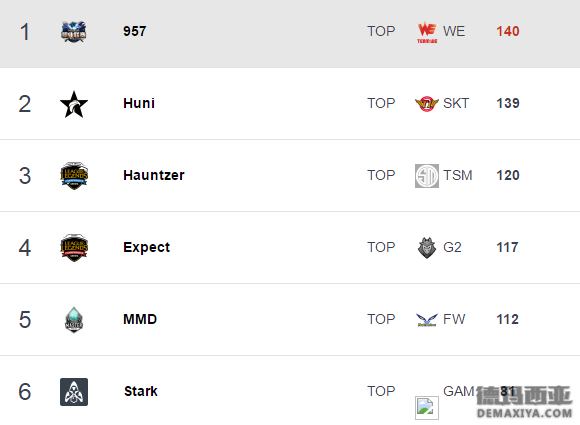Click the SKT T1 team logo
580x425 pixels.
coord(426,104)
